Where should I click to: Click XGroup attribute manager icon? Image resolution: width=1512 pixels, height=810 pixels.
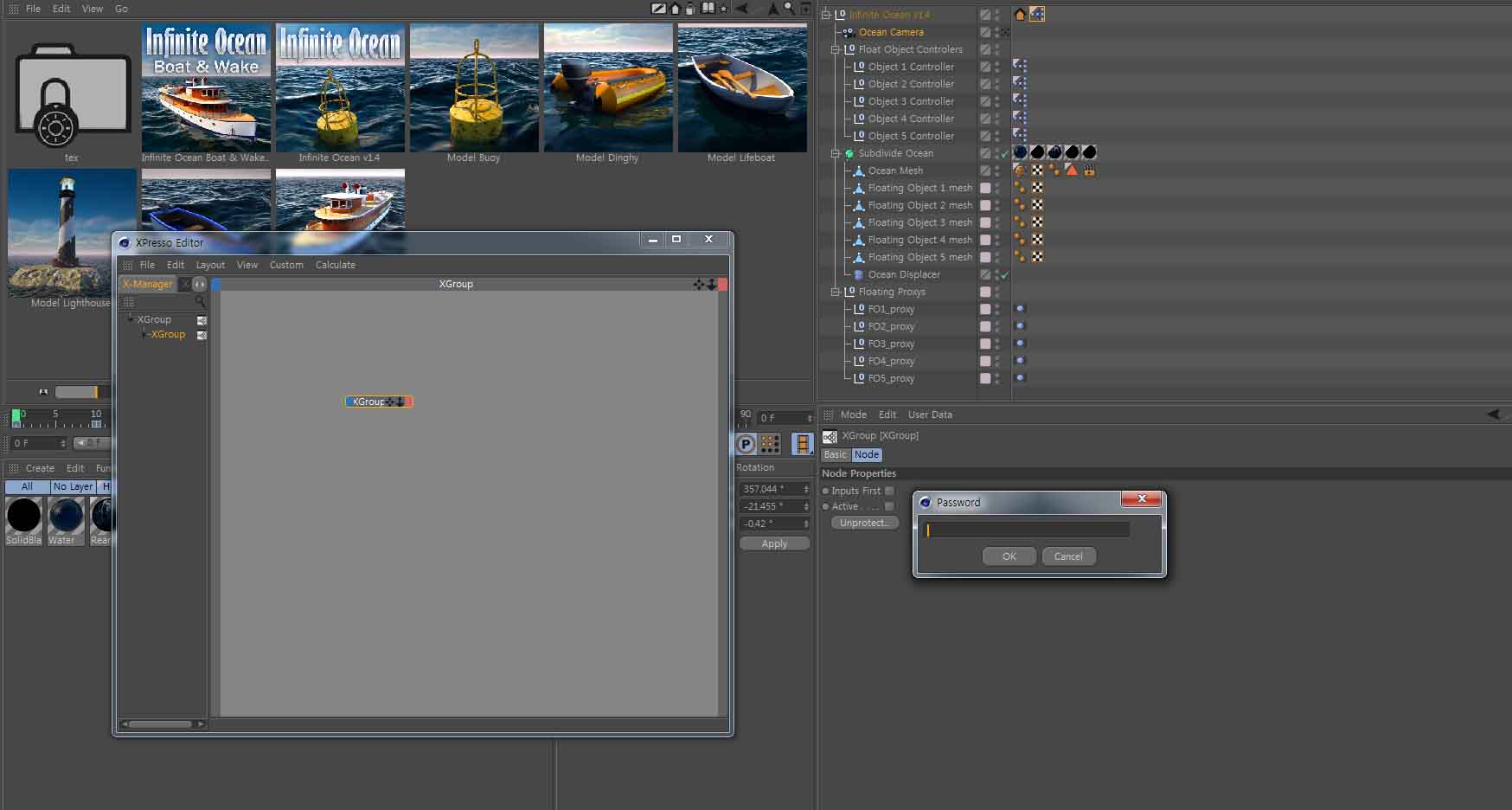(830, 436)
